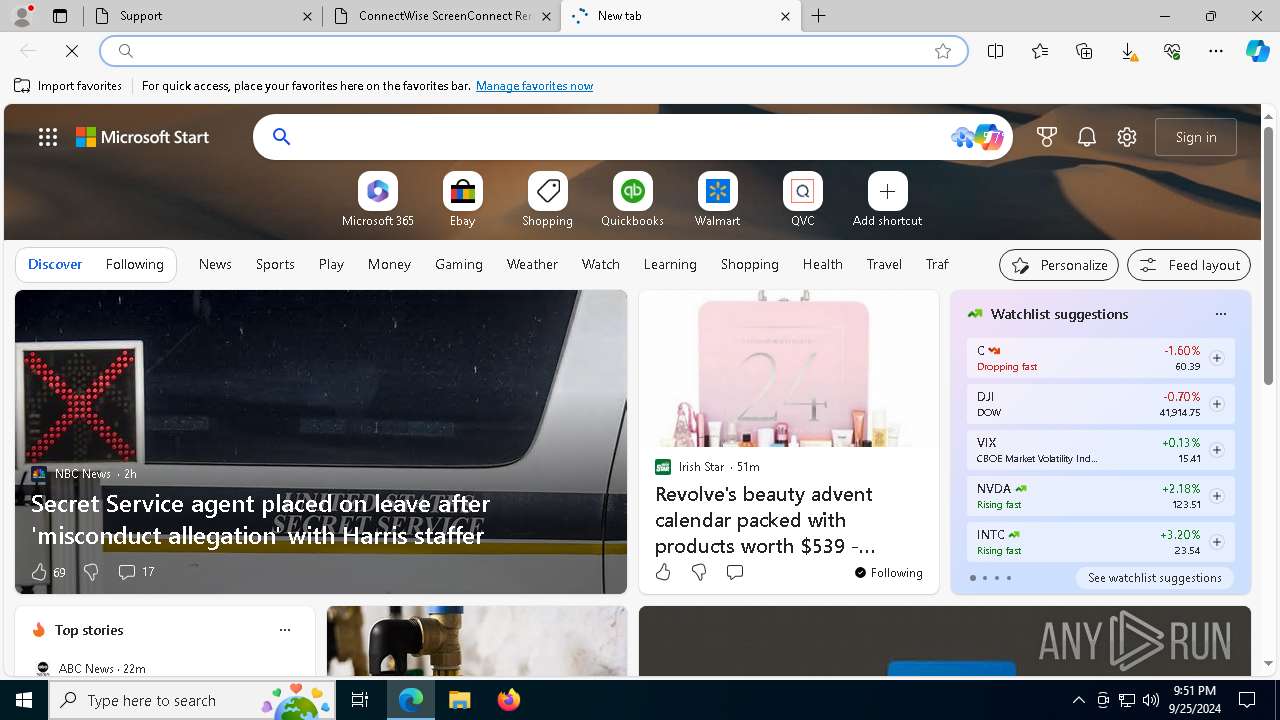Click the Personalize button
The height and width of the screenshot is (720, 1280).
pos(1059,265)
